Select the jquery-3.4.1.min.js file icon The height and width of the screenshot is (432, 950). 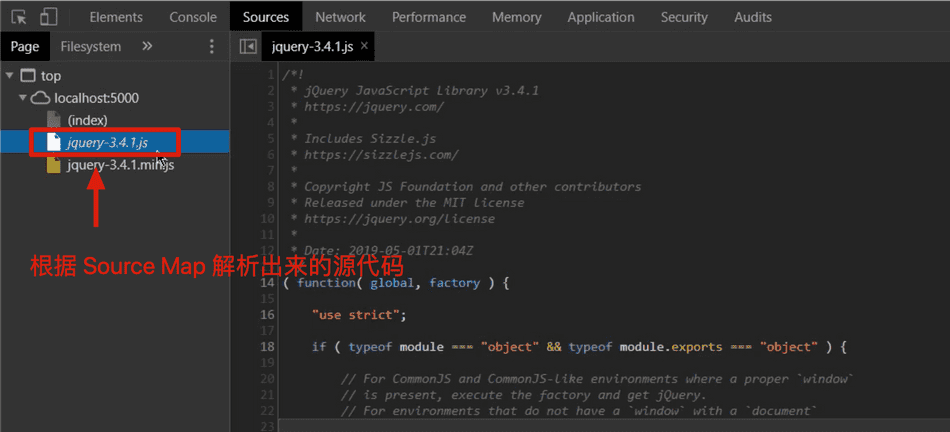pos(54,165)
